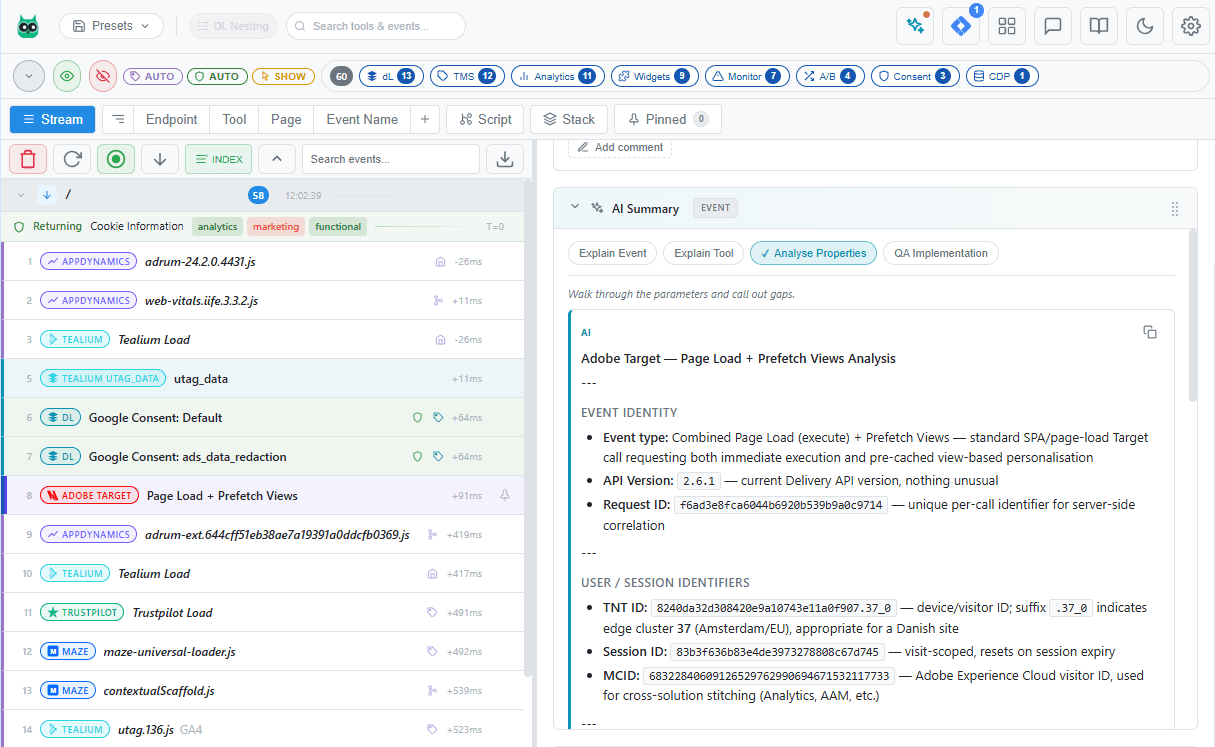Filter by the Widgets 9 chip

pos(653,76)
